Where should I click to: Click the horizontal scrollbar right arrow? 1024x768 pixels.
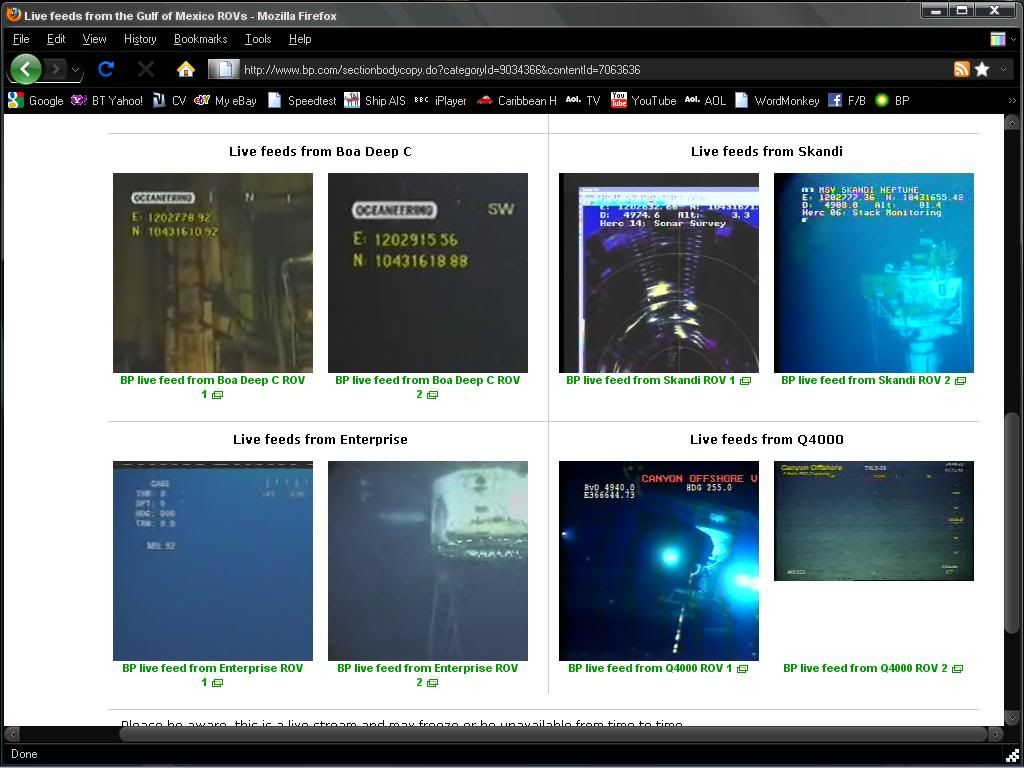[997, 734]
